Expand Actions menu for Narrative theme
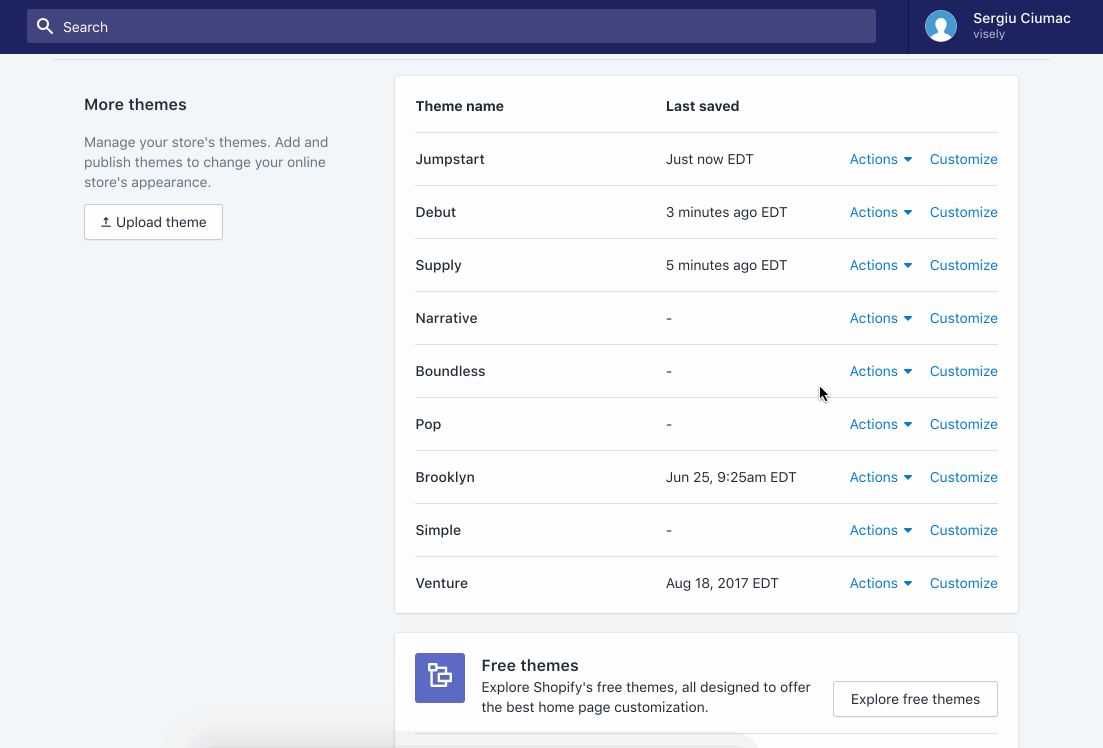Viewport: 1103px width, 748px height. click(880, 318)
